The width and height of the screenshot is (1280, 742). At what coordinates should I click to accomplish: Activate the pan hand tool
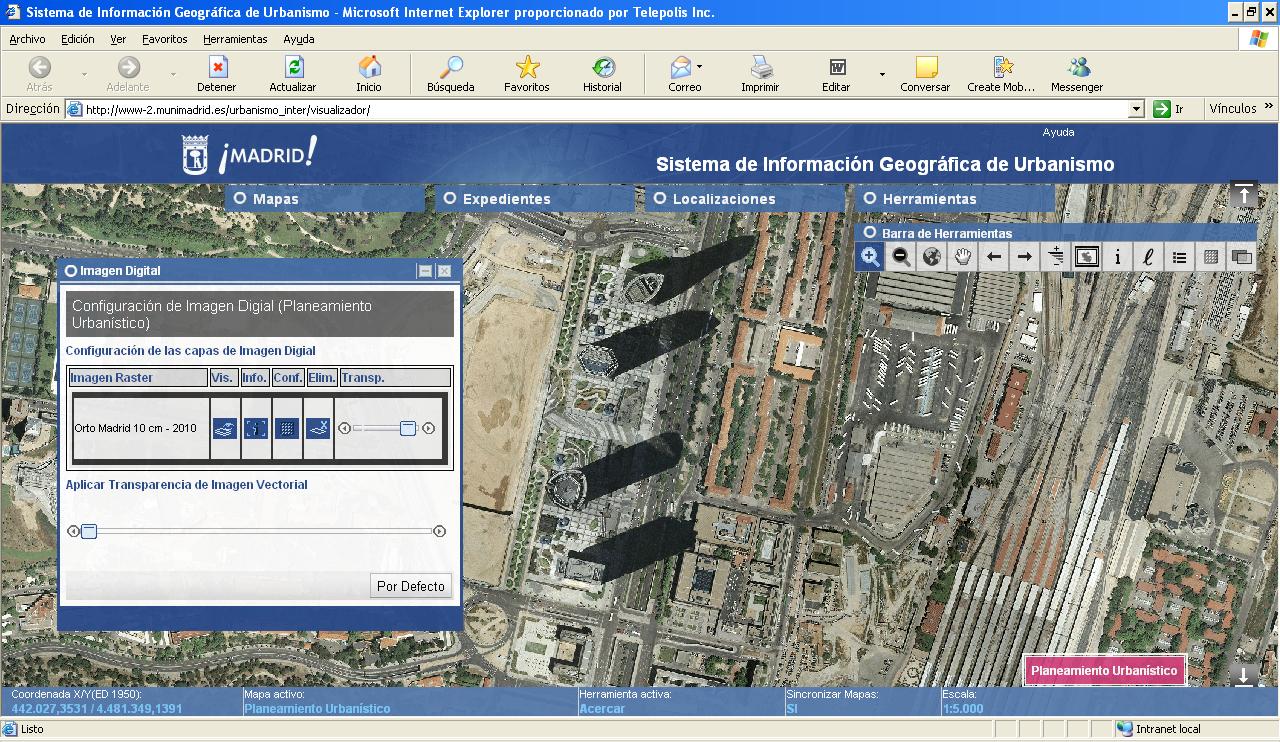[x=963, y=257]
